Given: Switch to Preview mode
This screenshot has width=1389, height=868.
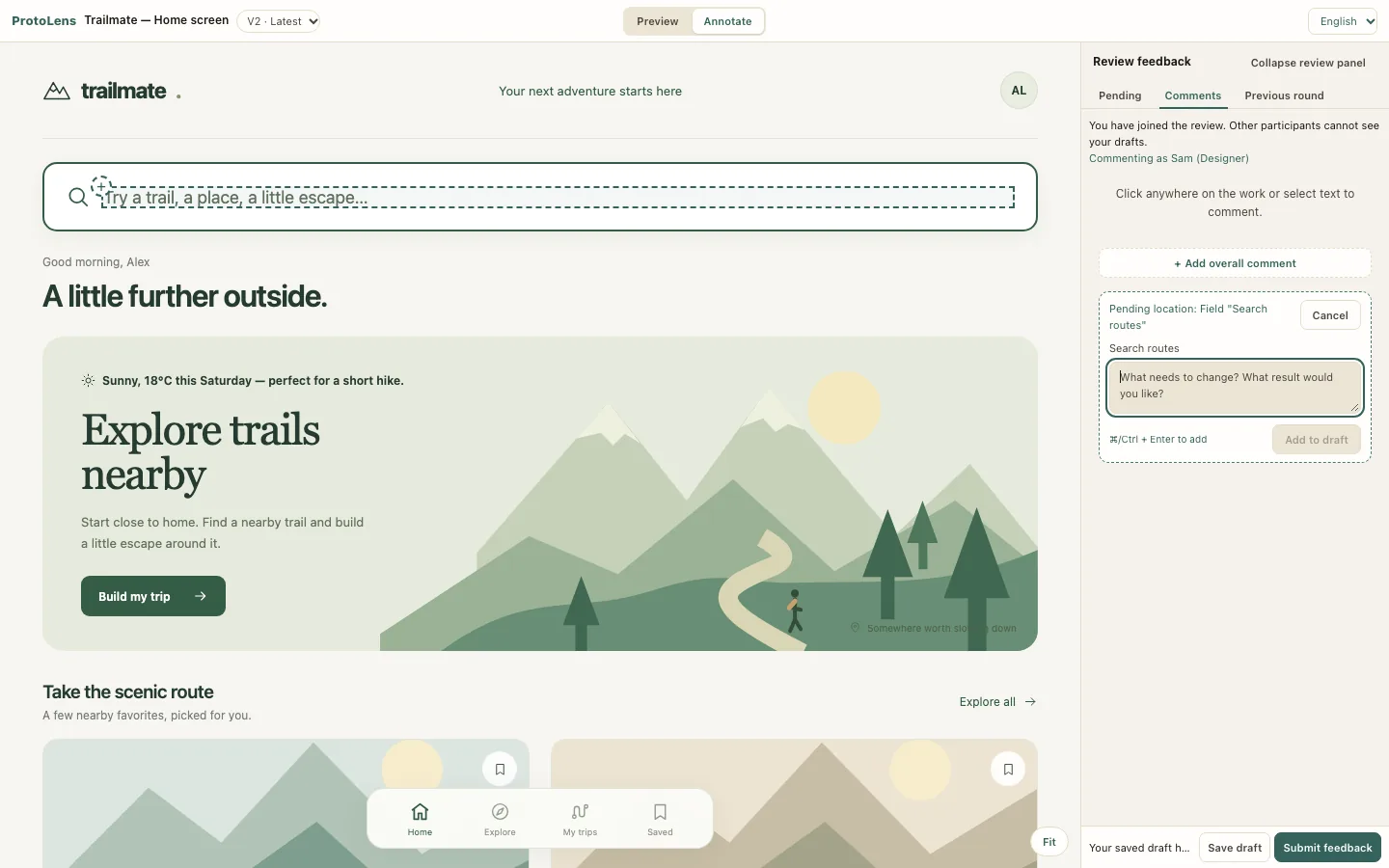Looking at the screenshot, I should click(658, 21).
